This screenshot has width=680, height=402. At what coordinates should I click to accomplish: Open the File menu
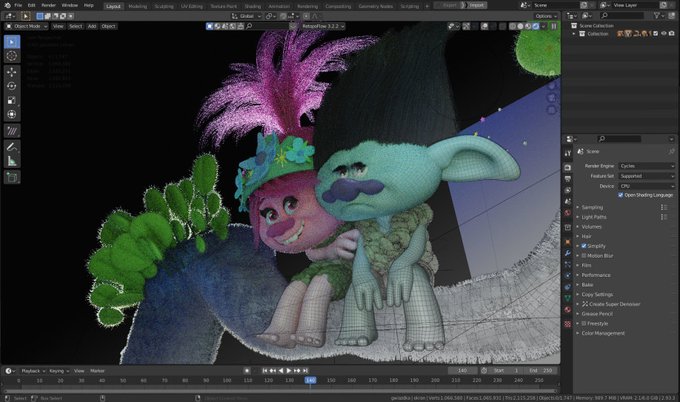pyautogui.click(x=18, y=5)
